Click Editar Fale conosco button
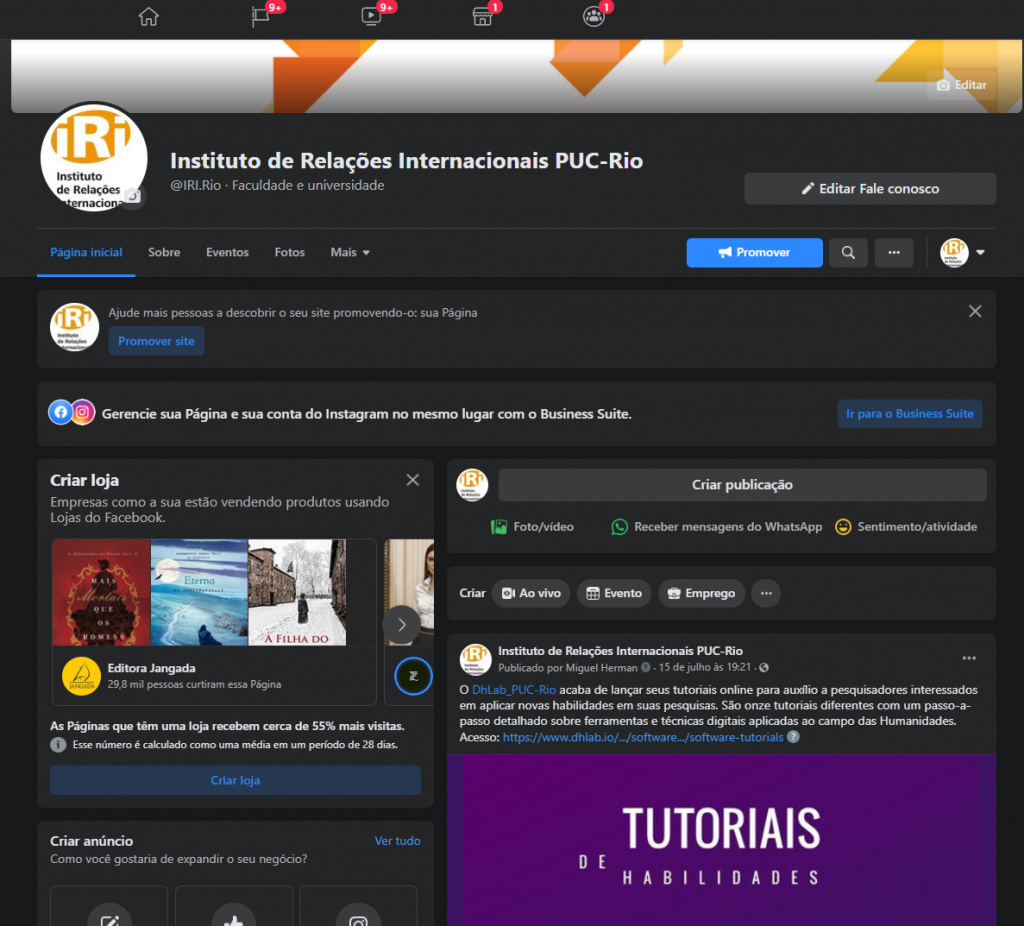 tap(870, 189)
